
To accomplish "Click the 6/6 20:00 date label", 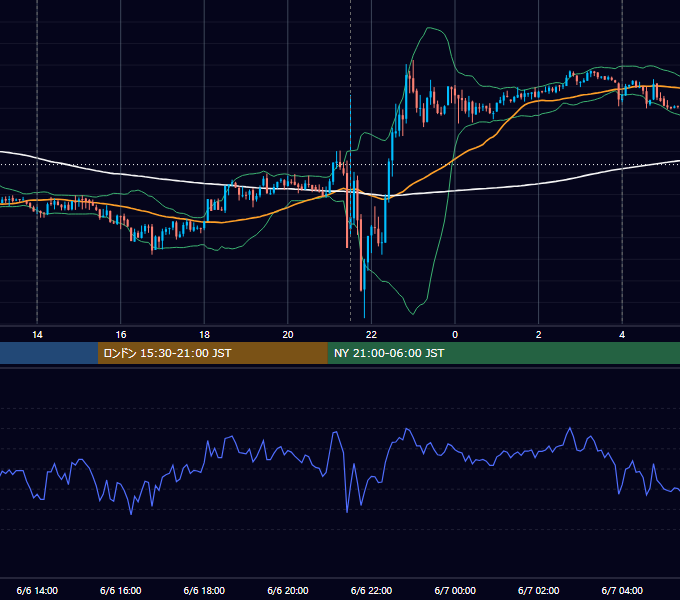I will point(288,590).
